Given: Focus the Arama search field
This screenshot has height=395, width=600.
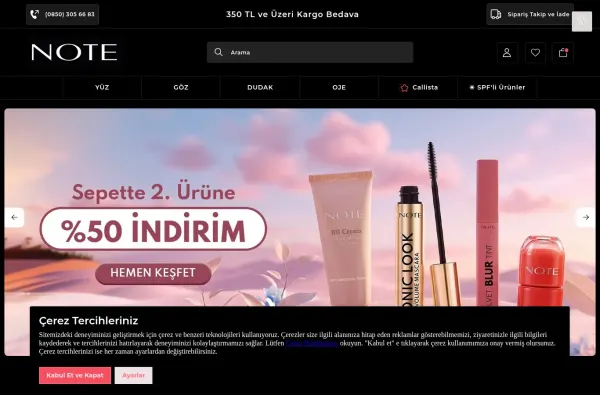Looking at the screenshot, I should pos(310,52).
